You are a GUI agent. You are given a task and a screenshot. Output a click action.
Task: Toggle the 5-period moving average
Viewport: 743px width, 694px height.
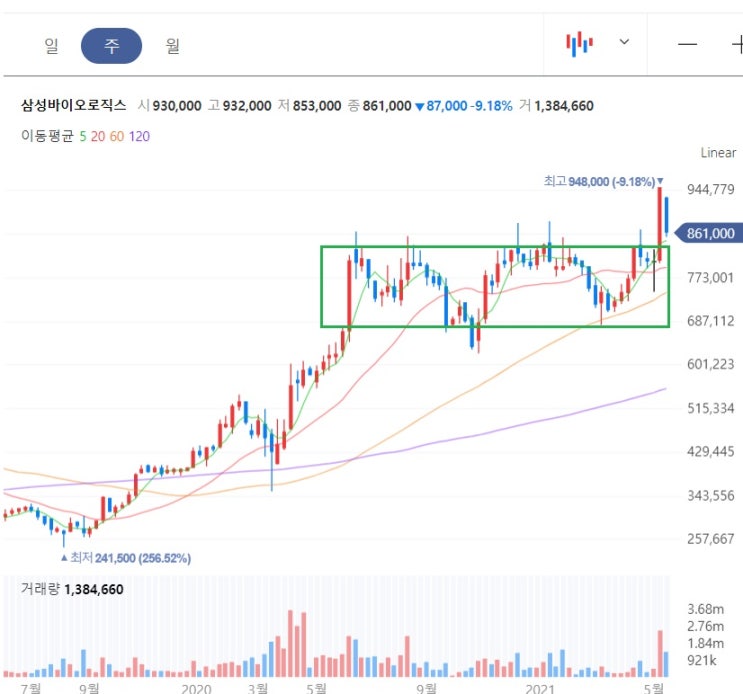[82, 136]
